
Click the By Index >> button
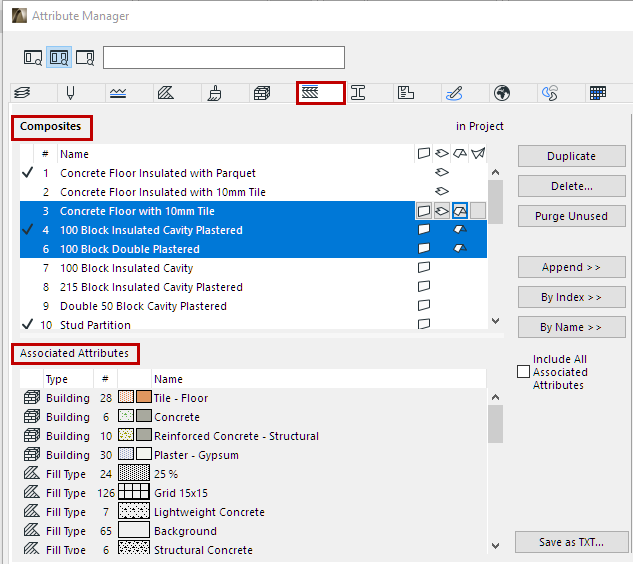coord(572,297)
